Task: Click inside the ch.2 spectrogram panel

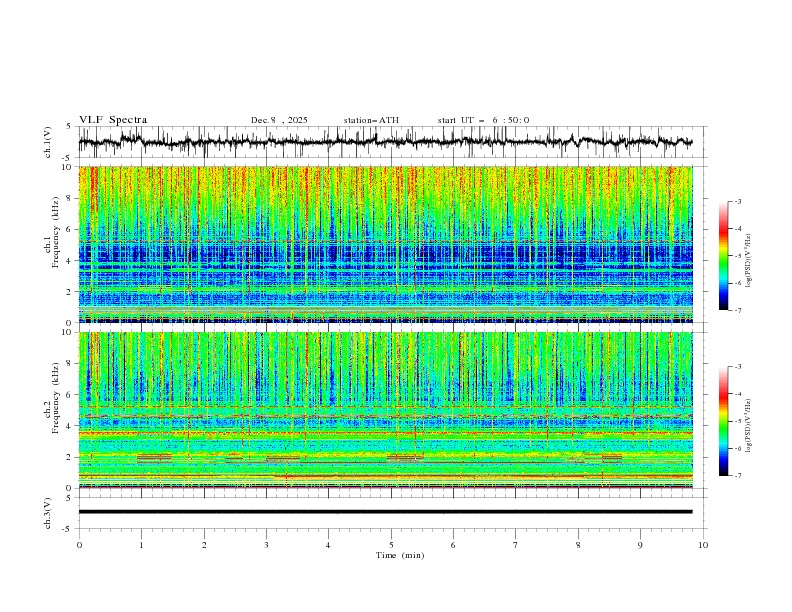Action: (x=385, y=410)
